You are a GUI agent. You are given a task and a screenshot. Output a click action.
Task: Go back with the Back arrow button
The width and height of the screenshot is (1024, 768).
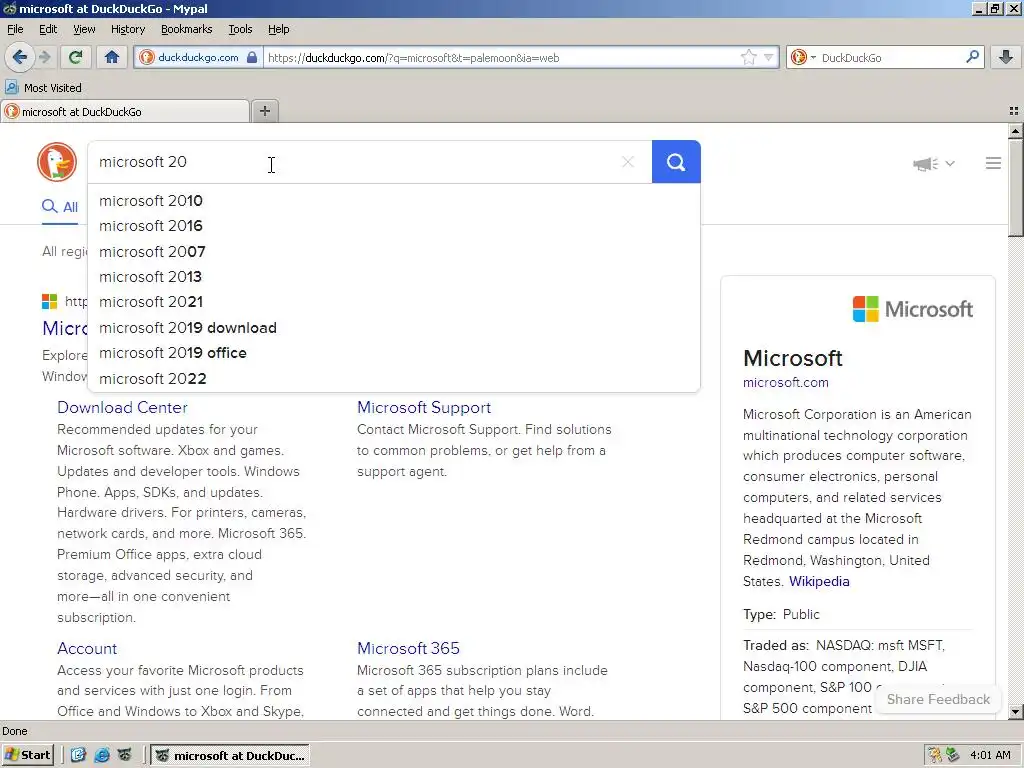pyautogui.click(x=20, y=57)
